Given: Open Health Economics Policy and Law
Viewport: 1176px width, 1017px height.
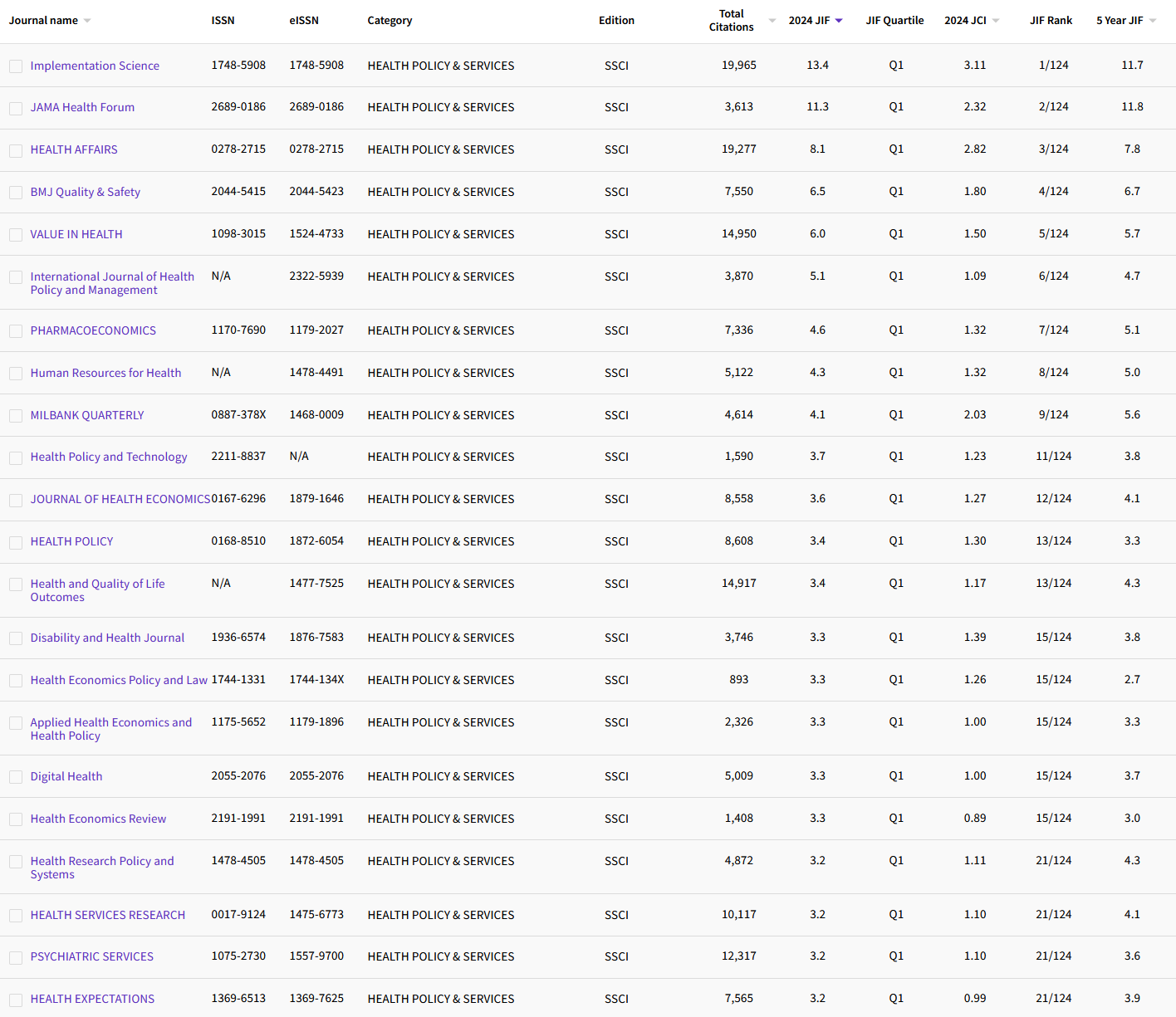Looking at the screenshot, I should pyautogui.click(x=119, y=680).
